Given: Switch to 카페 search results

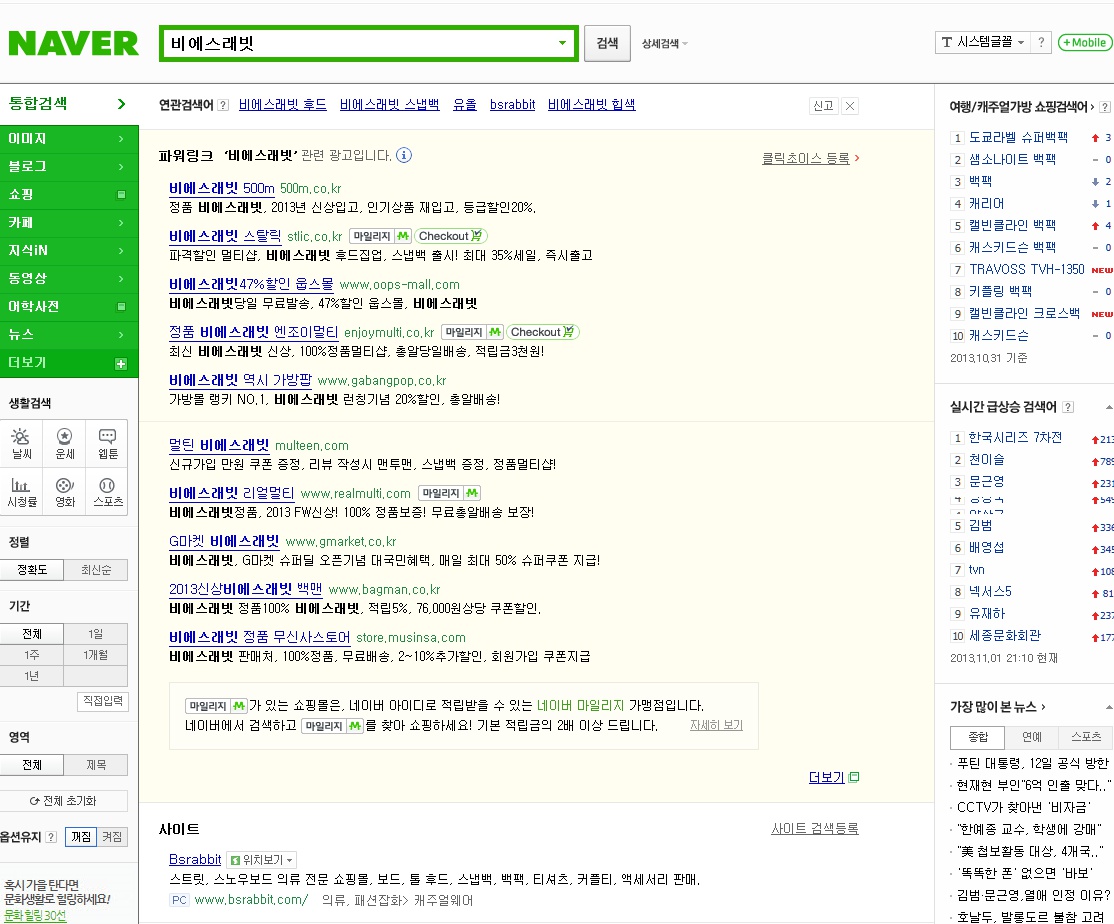Looking at the screenshot, I should click(x=69, y=223).
